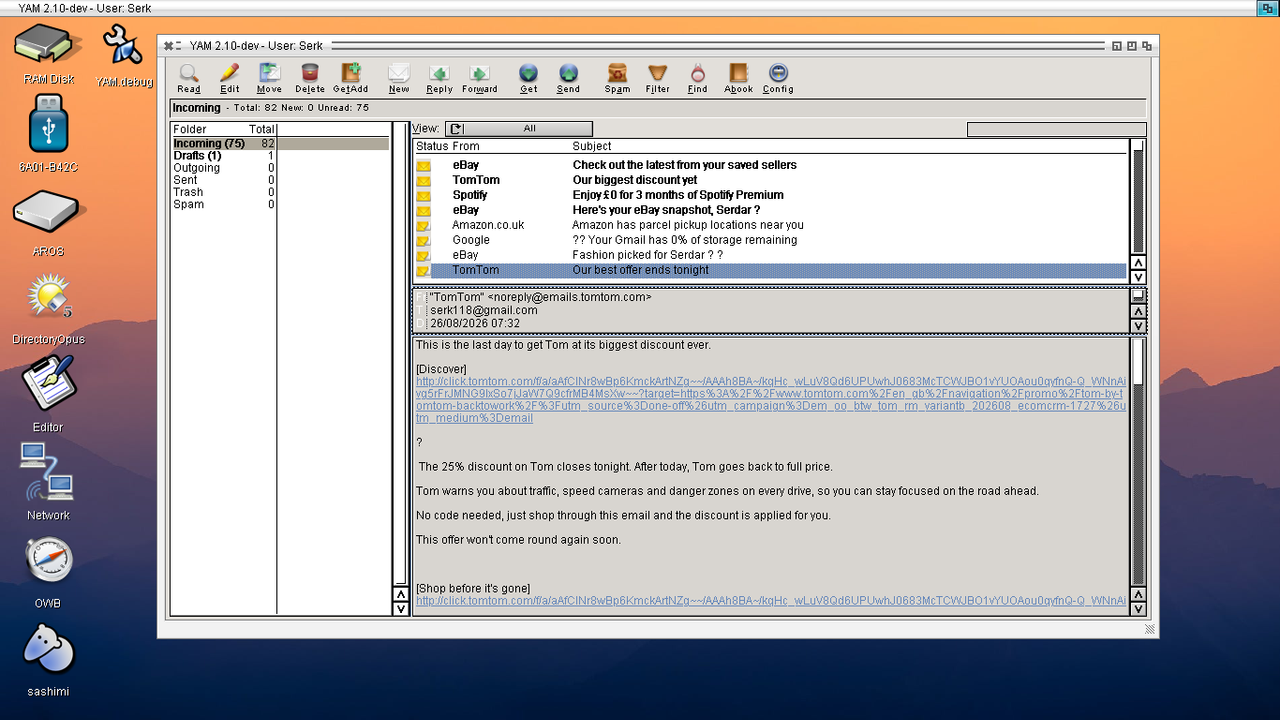Compose a New message

(399, 78)
